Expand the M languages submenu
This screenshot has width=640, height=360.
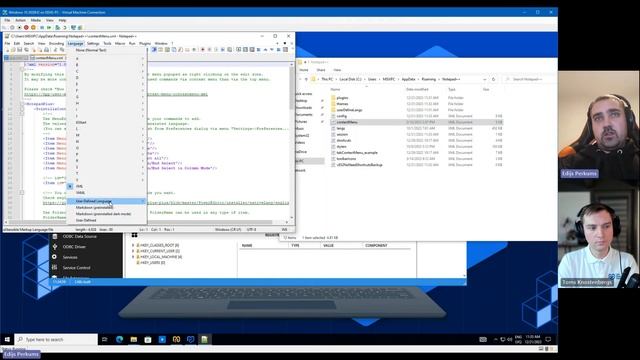[x=106, y=135]
